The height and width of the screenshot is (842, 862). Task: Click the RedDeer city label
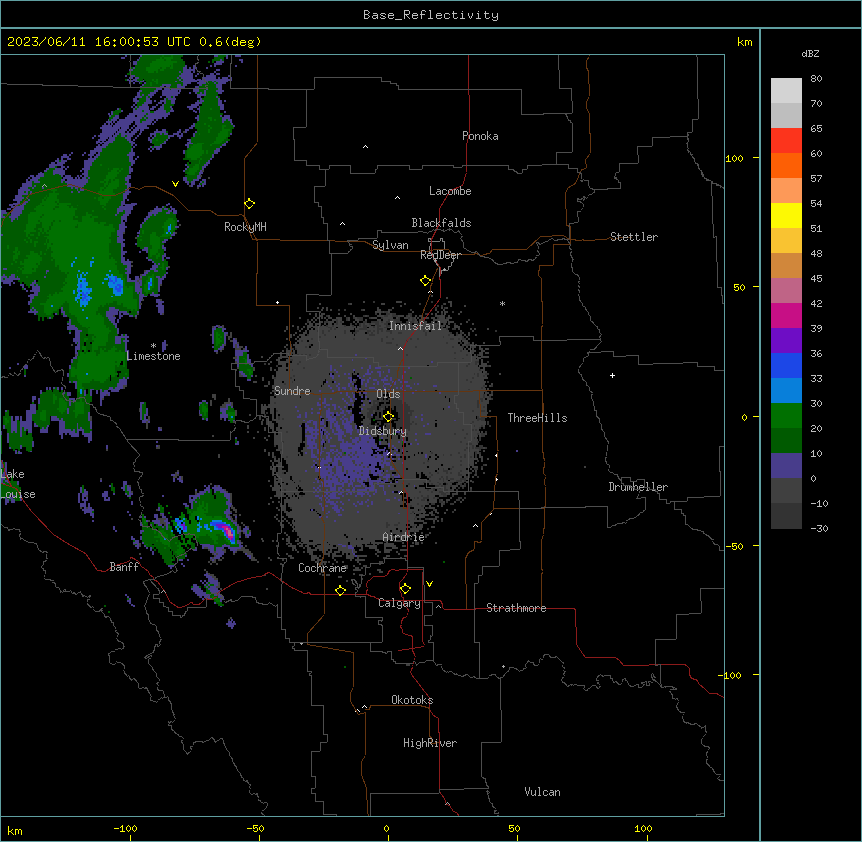(440, 255)
